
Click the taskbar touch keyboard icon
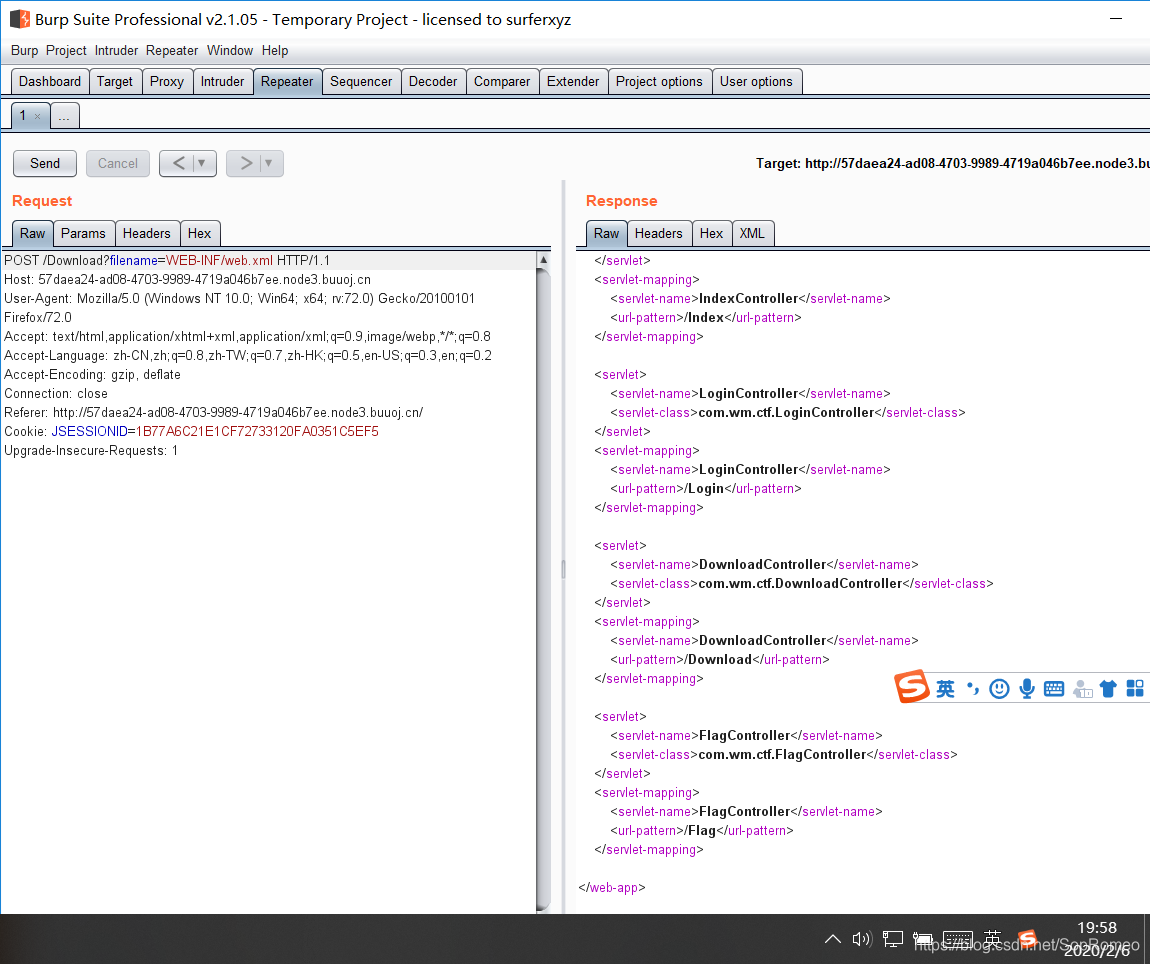pyautogui.click(x=957, y=938)
